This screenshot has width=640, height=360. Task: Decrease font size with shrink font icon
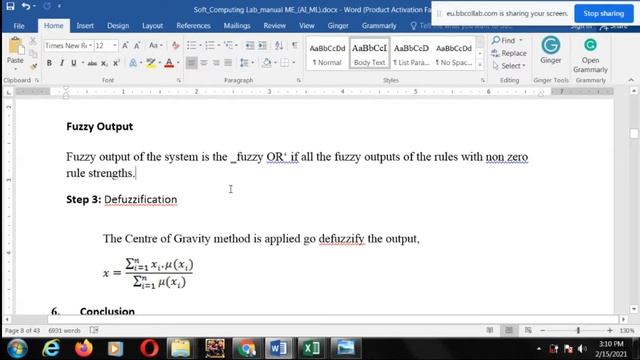137,45
